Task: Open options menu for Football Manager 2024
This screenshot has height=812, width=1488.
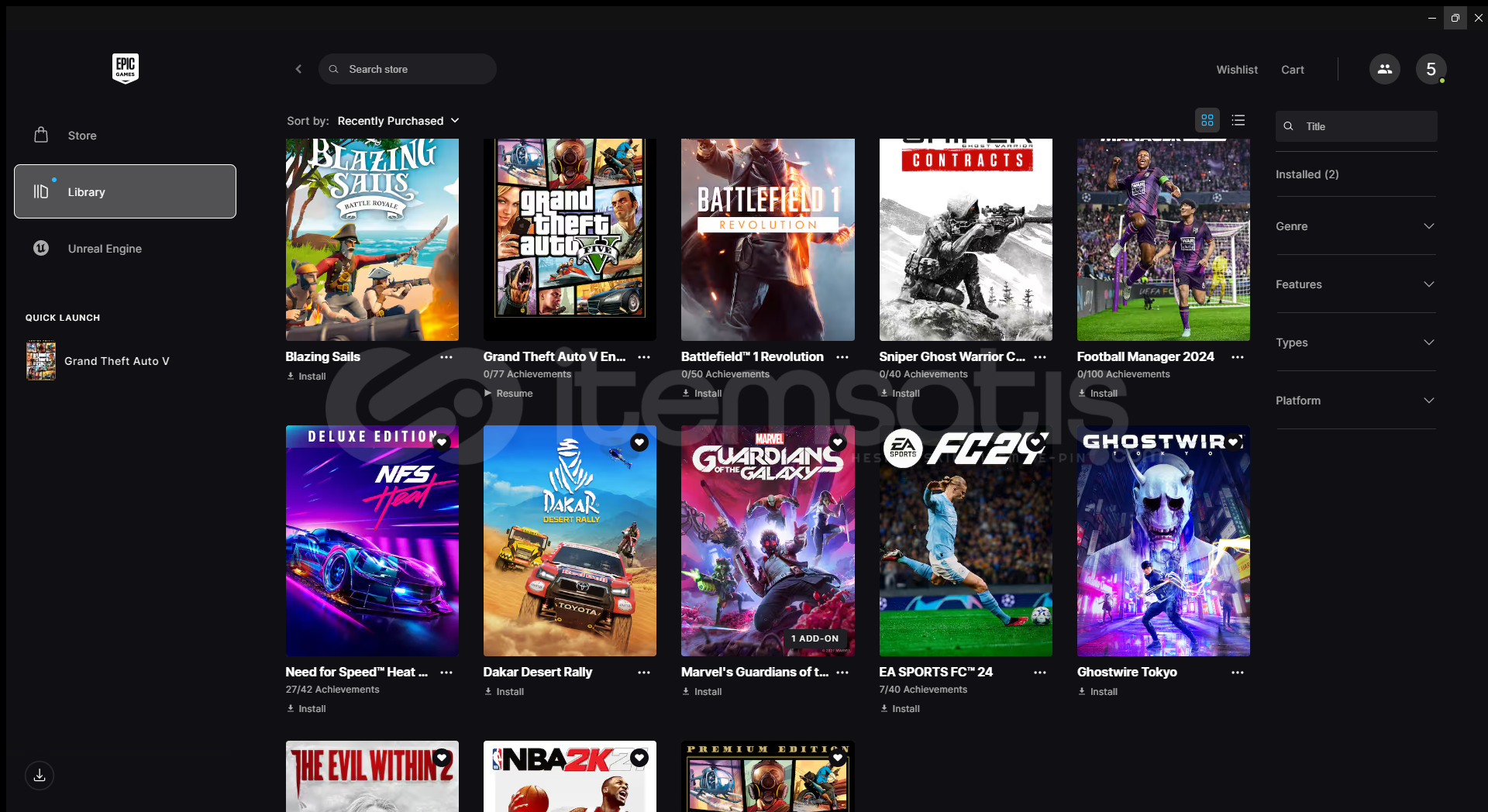Action: 1238,357
